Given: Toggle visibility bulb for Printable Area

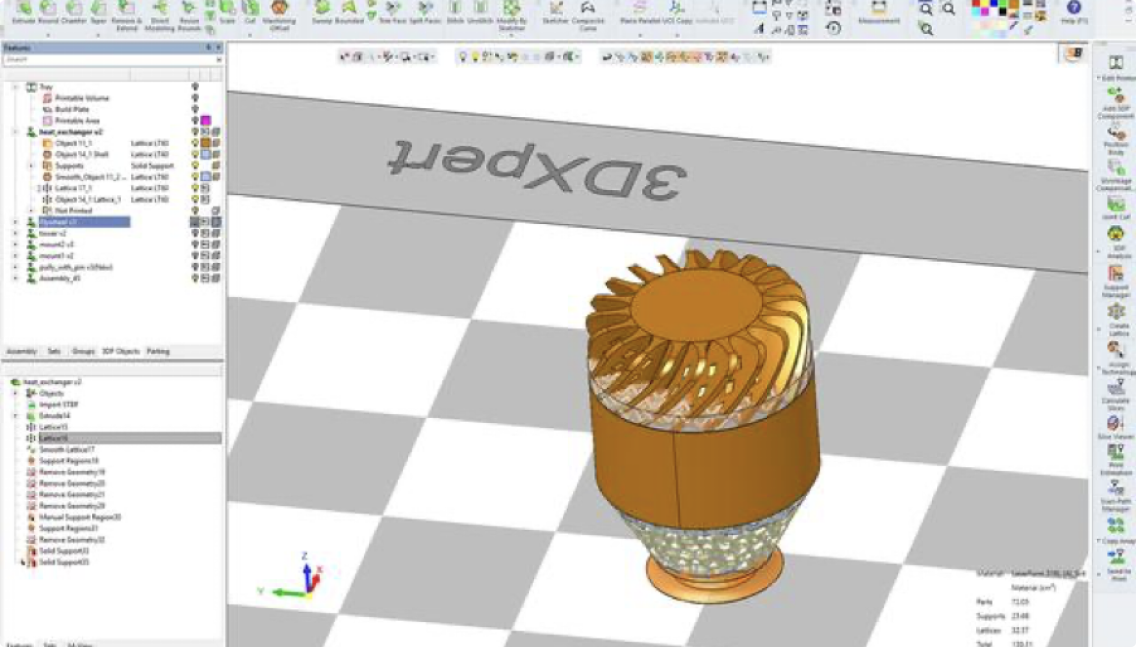Looking at the screenshot, I should pos(195,120).
